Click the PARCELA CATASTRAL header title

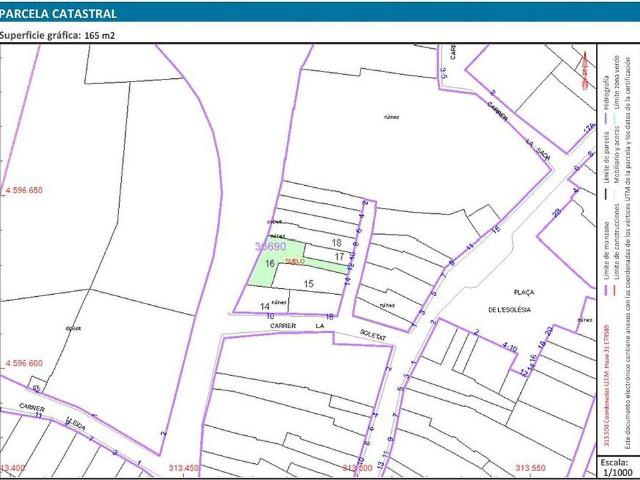(x=58, y=13)
